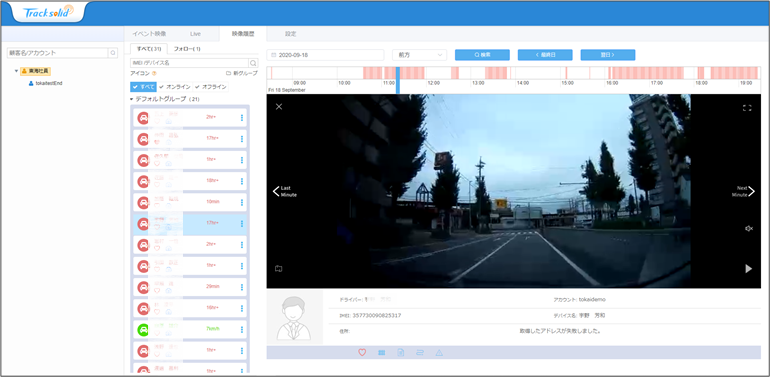
Task: Switch to Live tab
Action: [x=195, y=34]
